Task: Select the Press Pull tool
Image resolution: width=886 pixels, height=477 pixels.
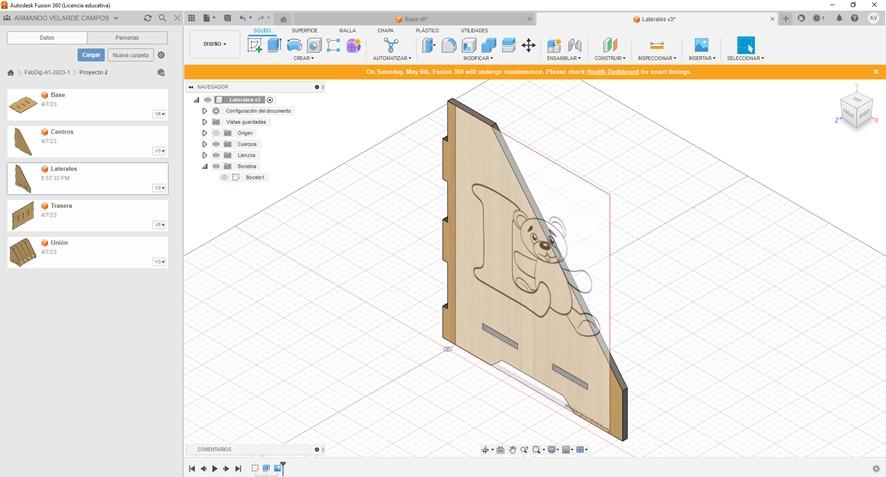Action: 429,45
